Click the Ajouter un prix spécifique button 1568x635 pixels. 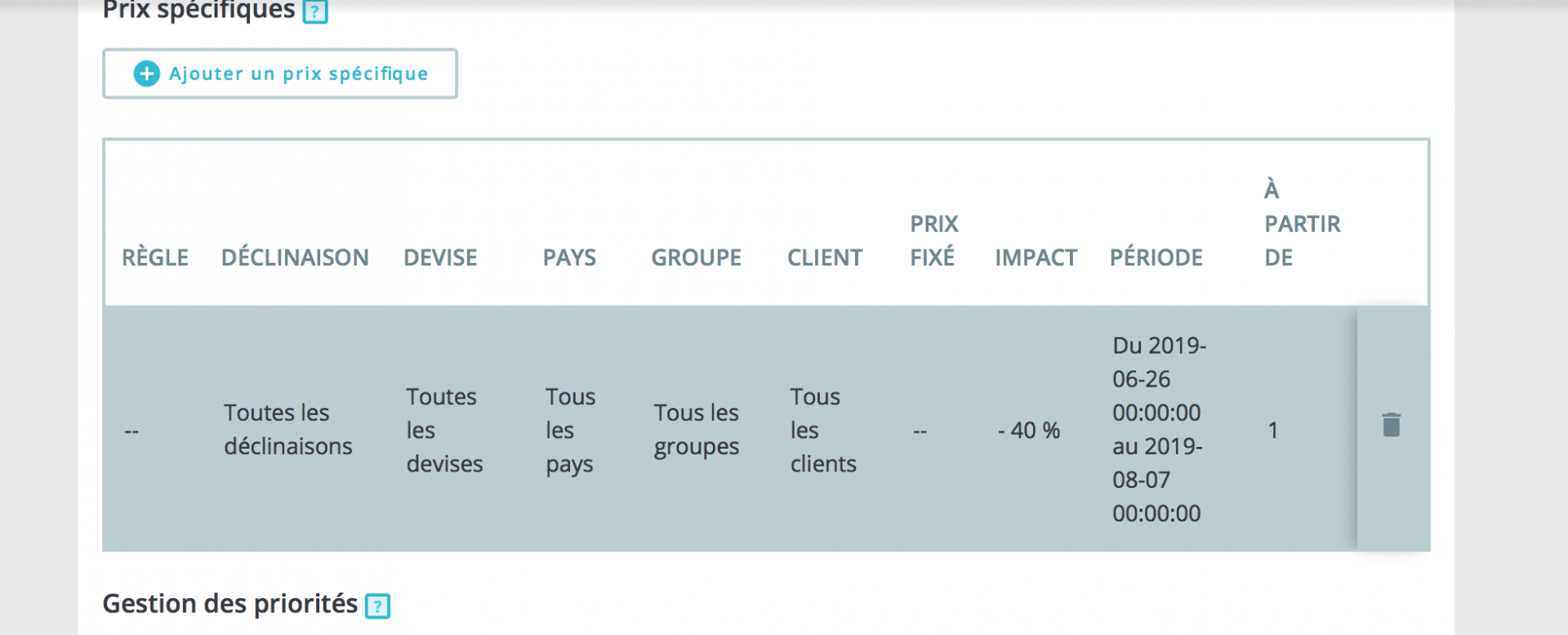tap(280, 74)
